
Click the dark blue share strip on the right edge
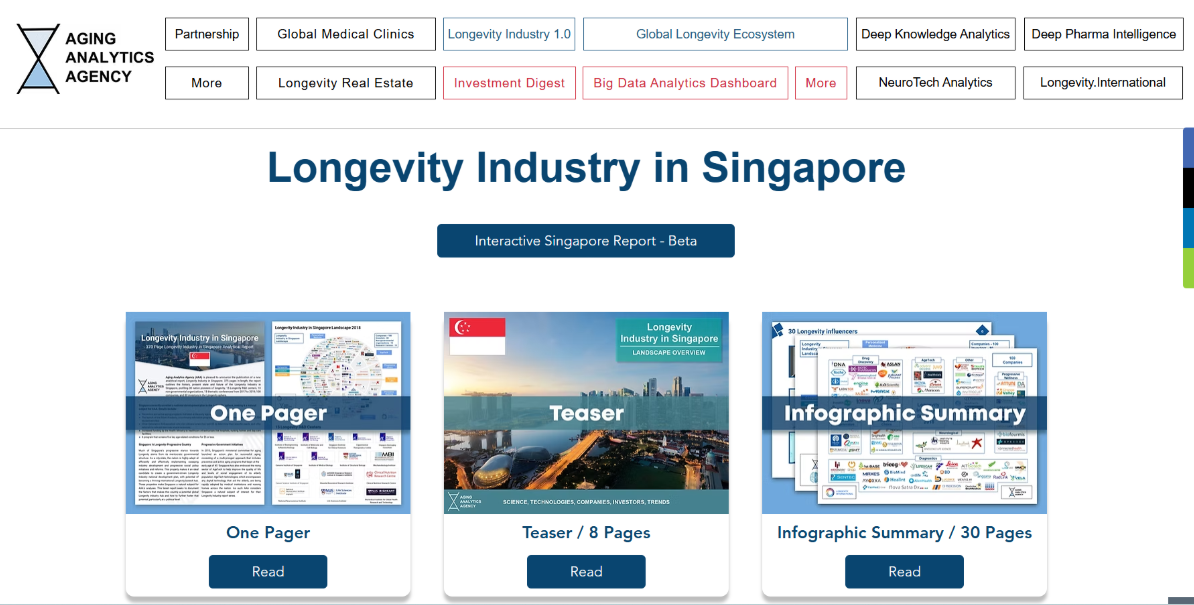(1188, 148)
